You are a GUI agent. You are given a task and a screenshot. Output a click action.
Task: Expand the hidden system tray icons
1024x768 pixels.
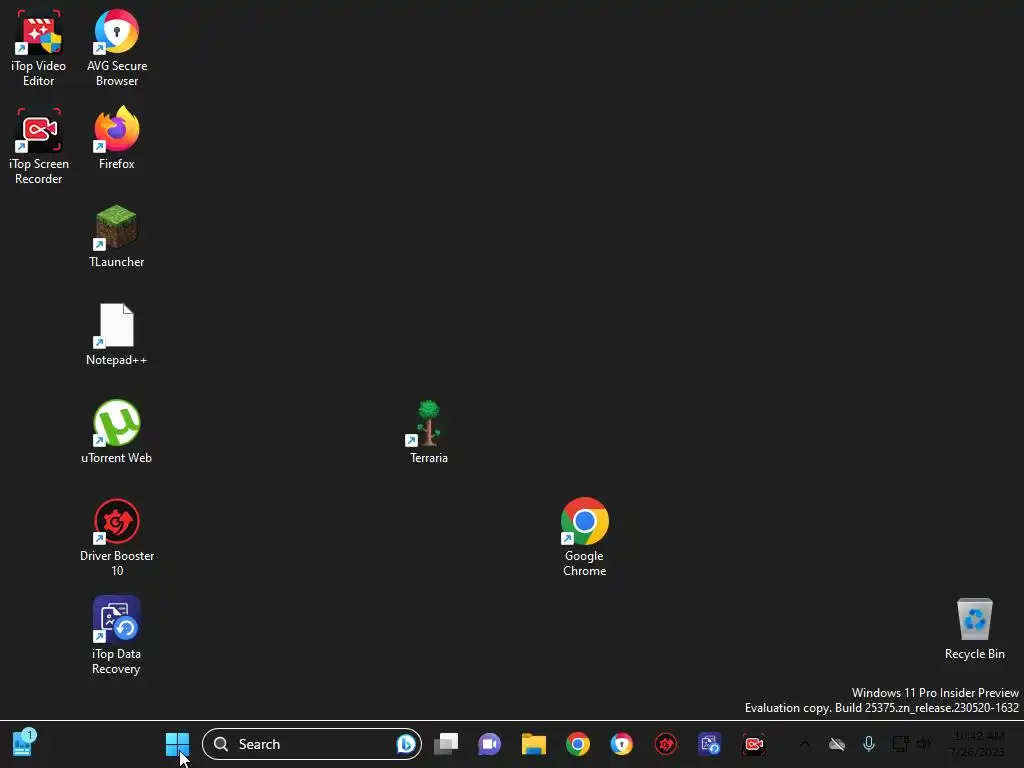click(805, 744)
